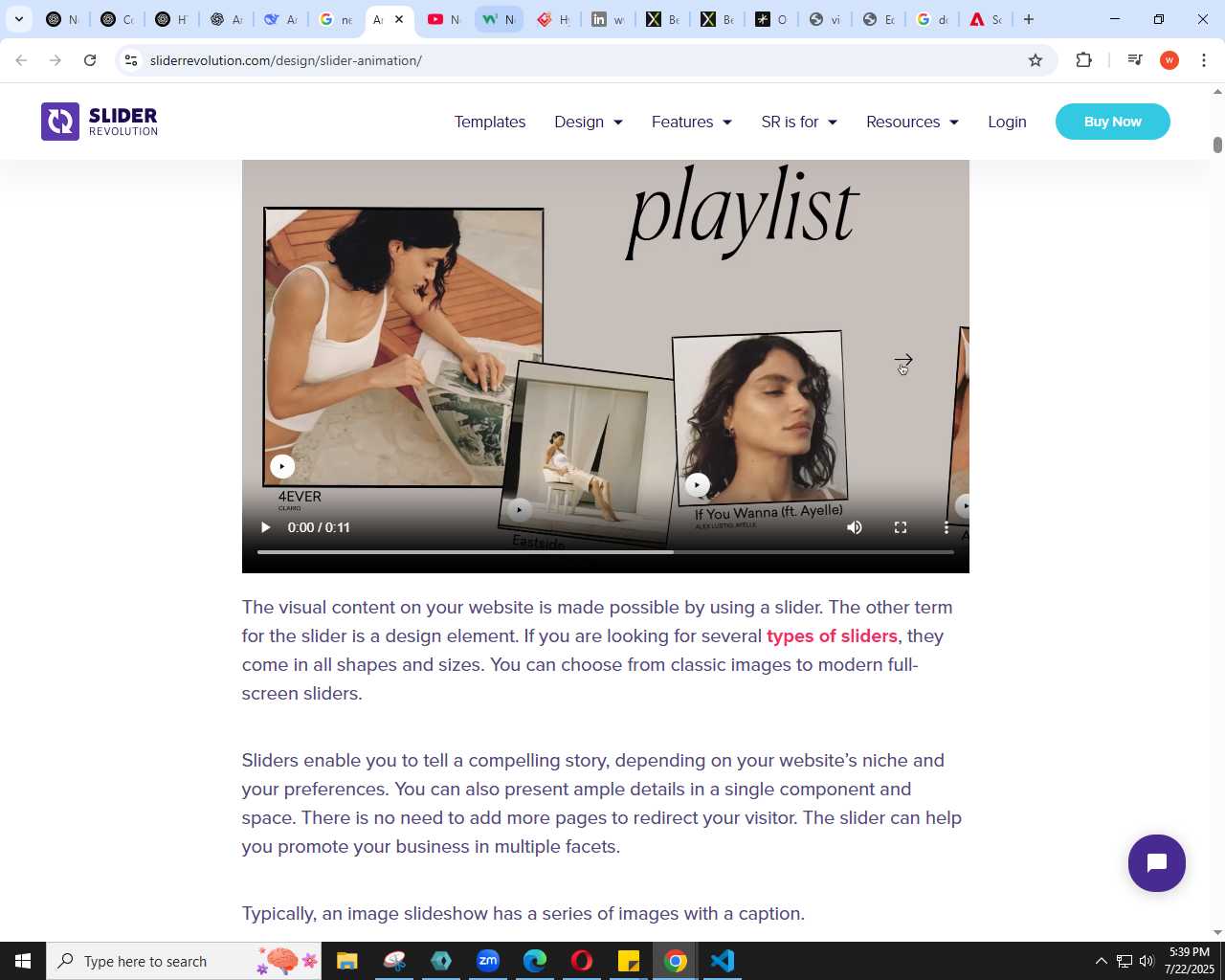Go back to the previous page
This screenshot has height=980, width=1225.
[x=21, y=60]
